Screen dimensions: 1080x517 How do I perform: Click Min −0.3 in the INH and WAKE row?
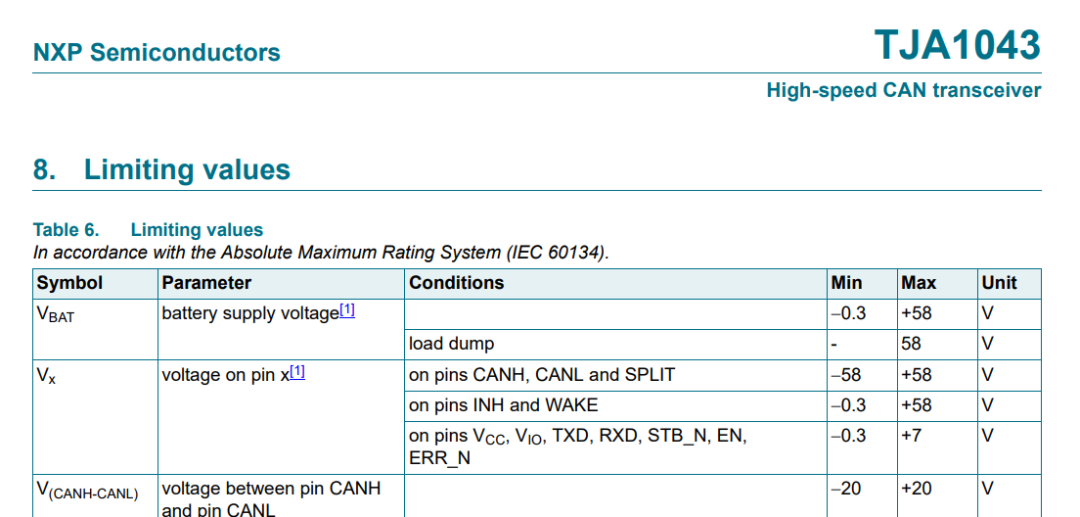tap(849, 405)
